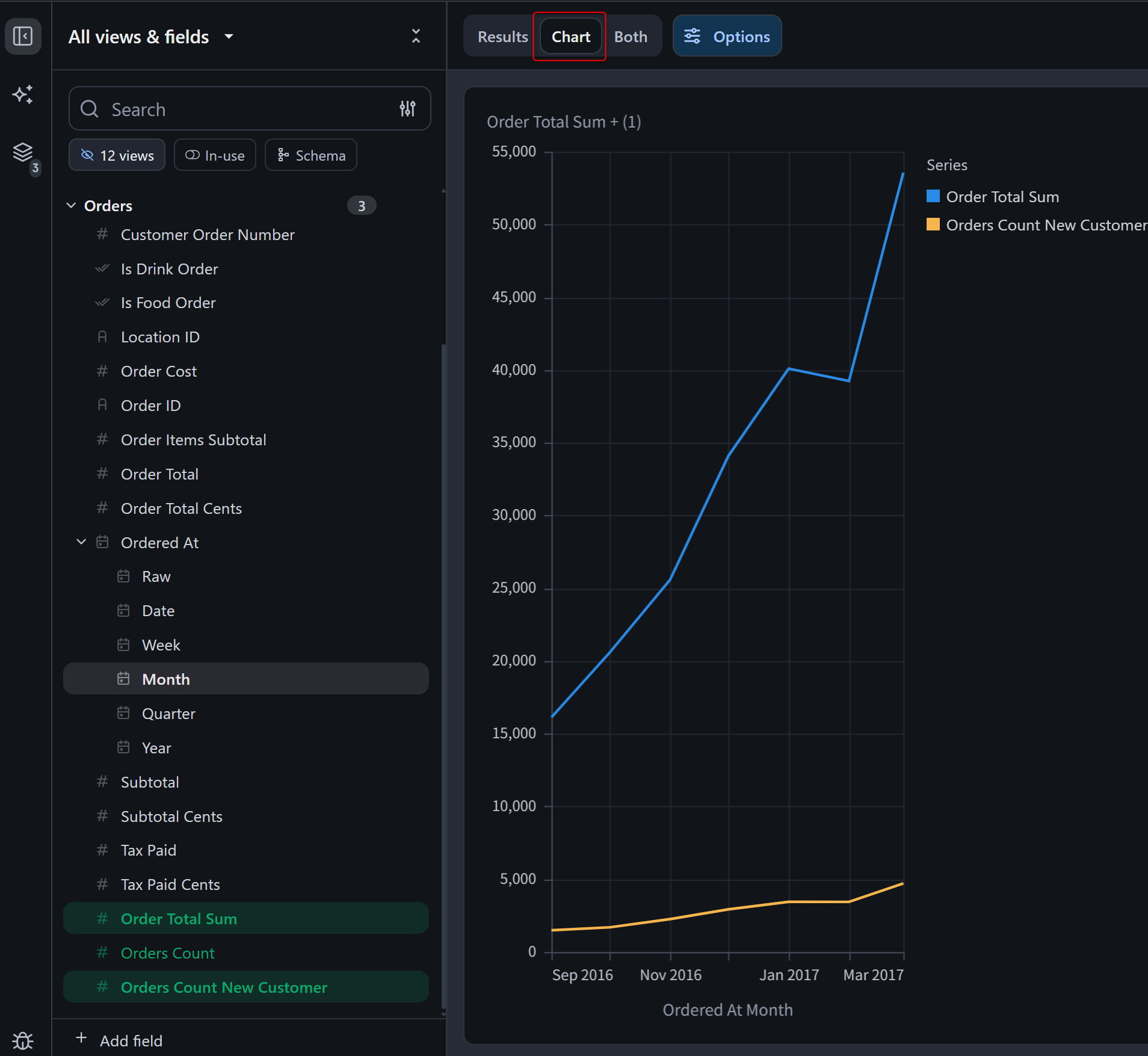Click the calendar icon beside Quarter
Viewport: 1148px width, 1056px height.
pos(123,714)
